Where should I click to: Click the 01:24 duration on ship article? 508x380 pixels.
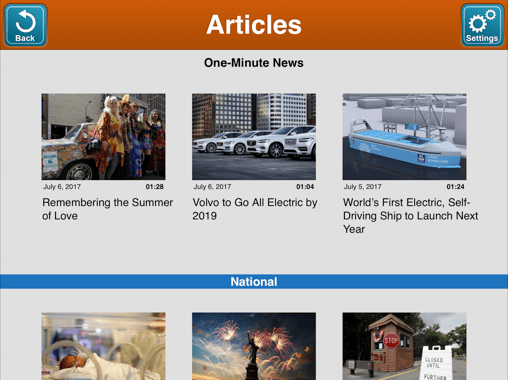click(455, 187)
